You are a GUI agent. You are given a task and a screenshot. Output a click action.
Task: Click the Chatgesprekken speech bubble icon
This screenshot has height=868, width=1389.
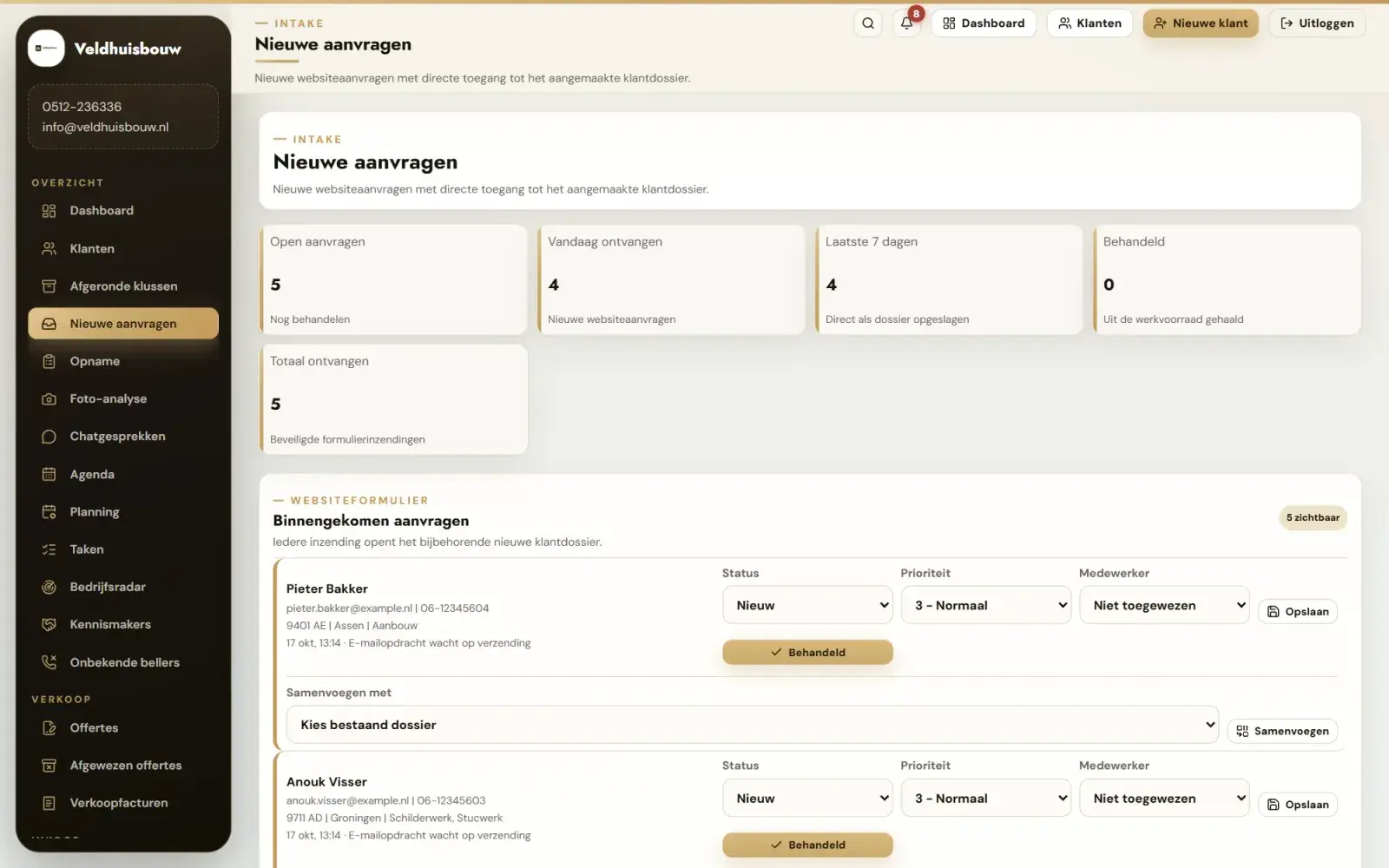(x=49, y=437)
